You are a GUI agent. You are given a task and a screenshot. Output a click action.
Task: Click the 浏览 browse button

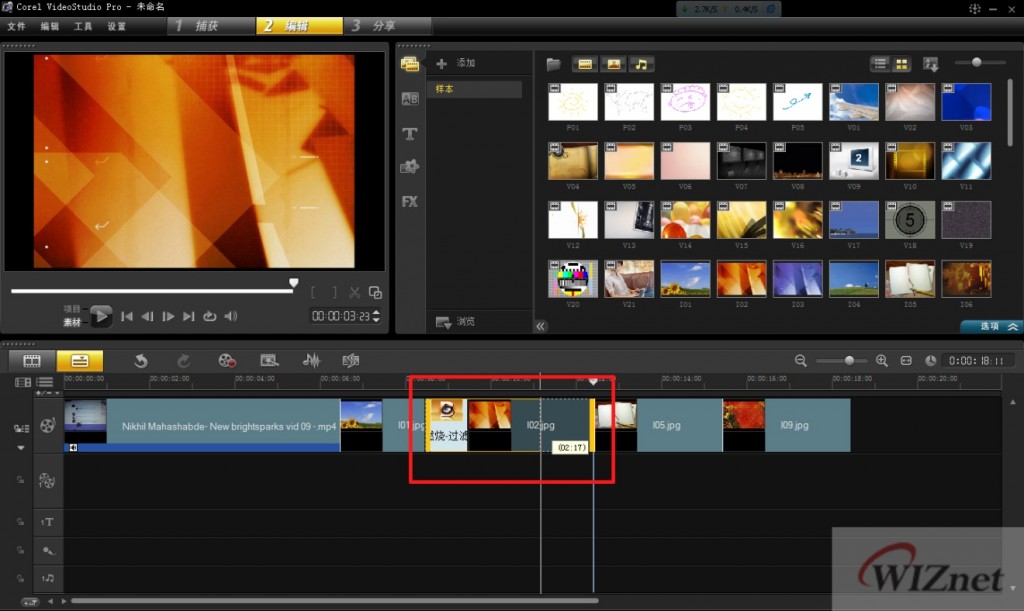coord(456,322)
